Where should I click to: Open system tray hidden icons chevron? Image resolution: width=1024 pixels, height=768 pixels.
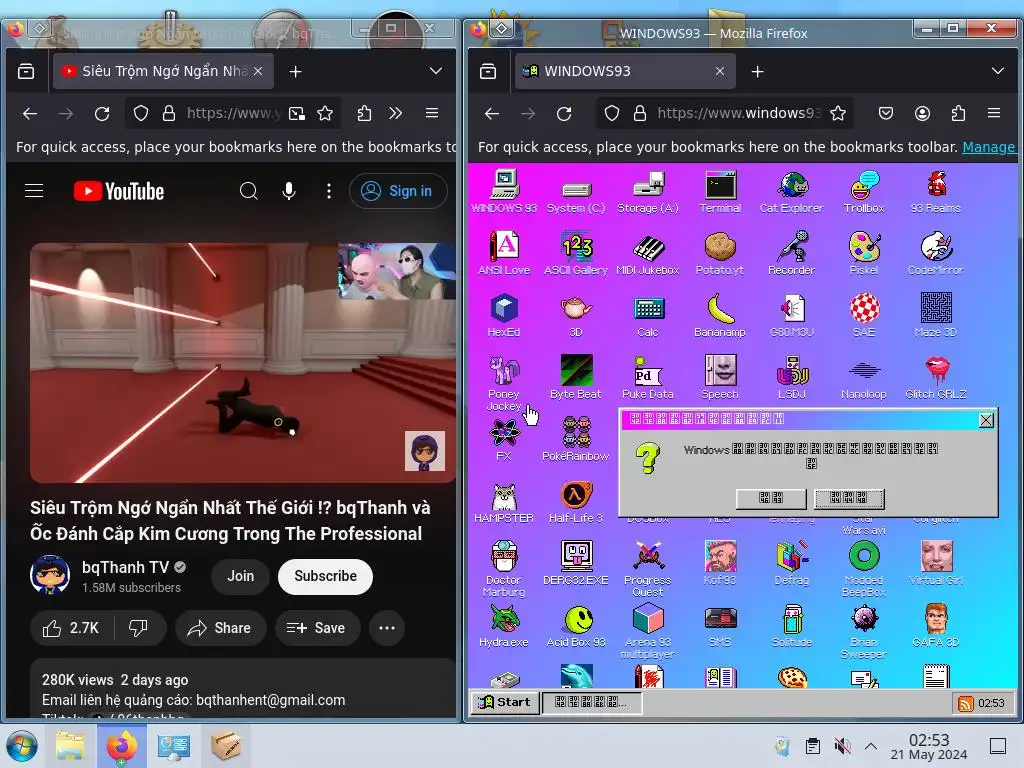871,746
